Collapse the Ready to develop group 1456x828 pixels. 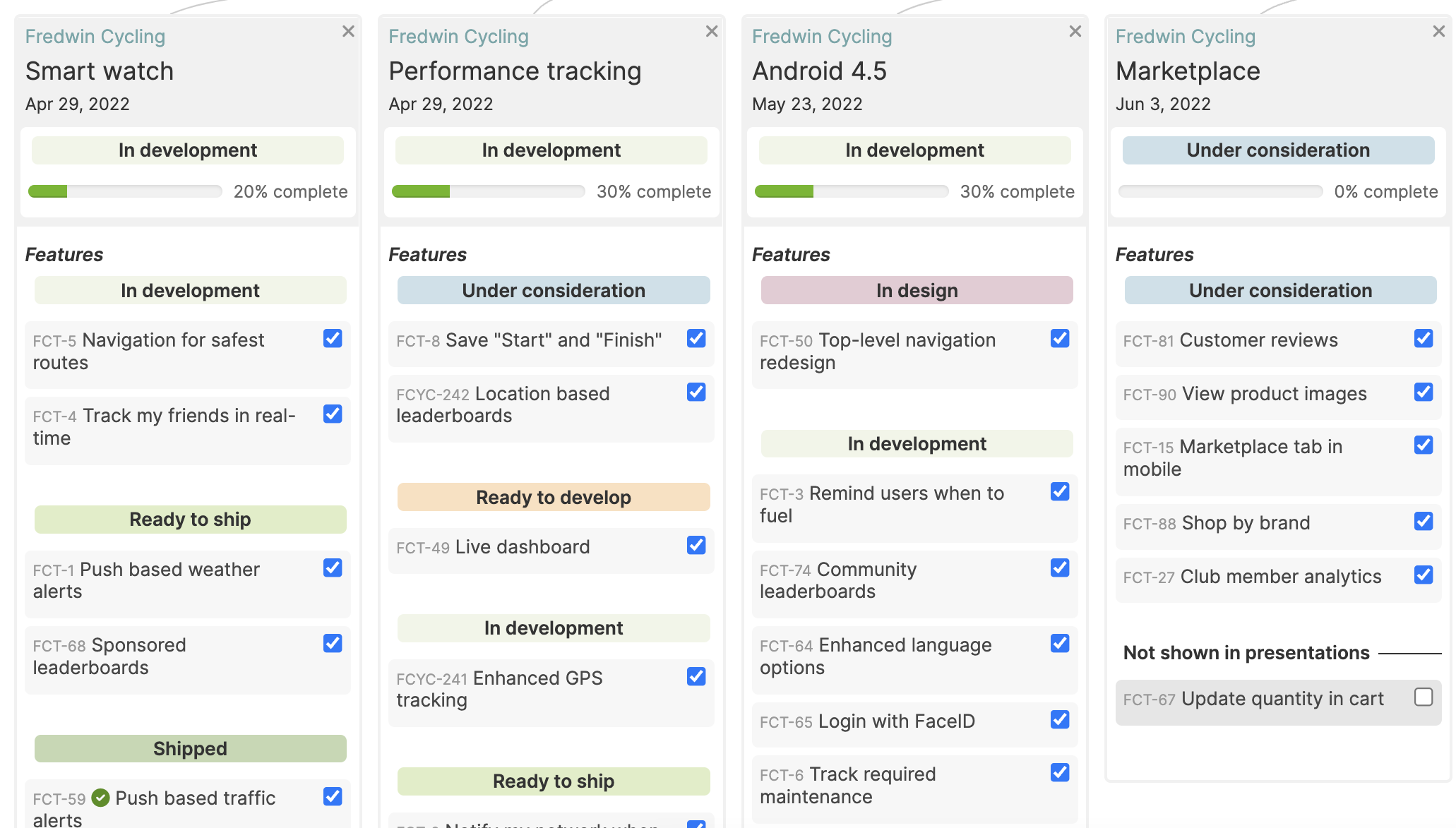point(554,498)
